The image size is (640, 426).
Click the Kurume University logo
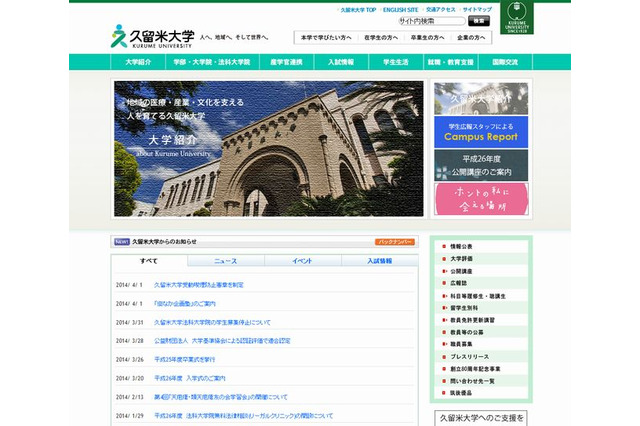point(152,36)
